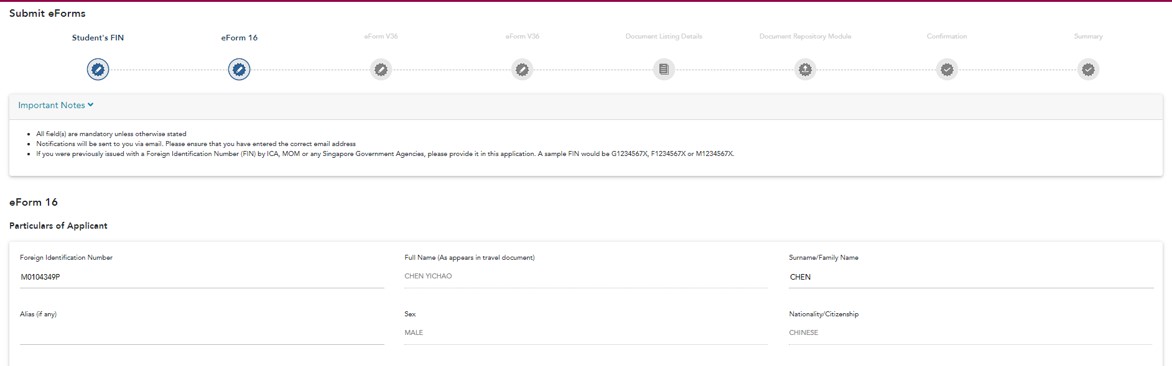Click the note "All field(s) are mandatory unless otherwise stated"

[111, 133]
